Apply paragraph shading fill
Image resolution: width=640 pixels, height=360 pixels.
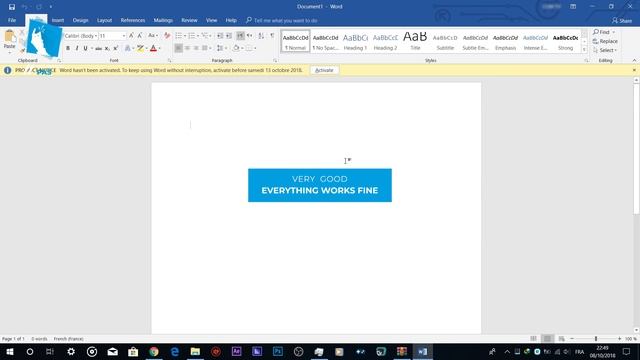pos(236,48)
